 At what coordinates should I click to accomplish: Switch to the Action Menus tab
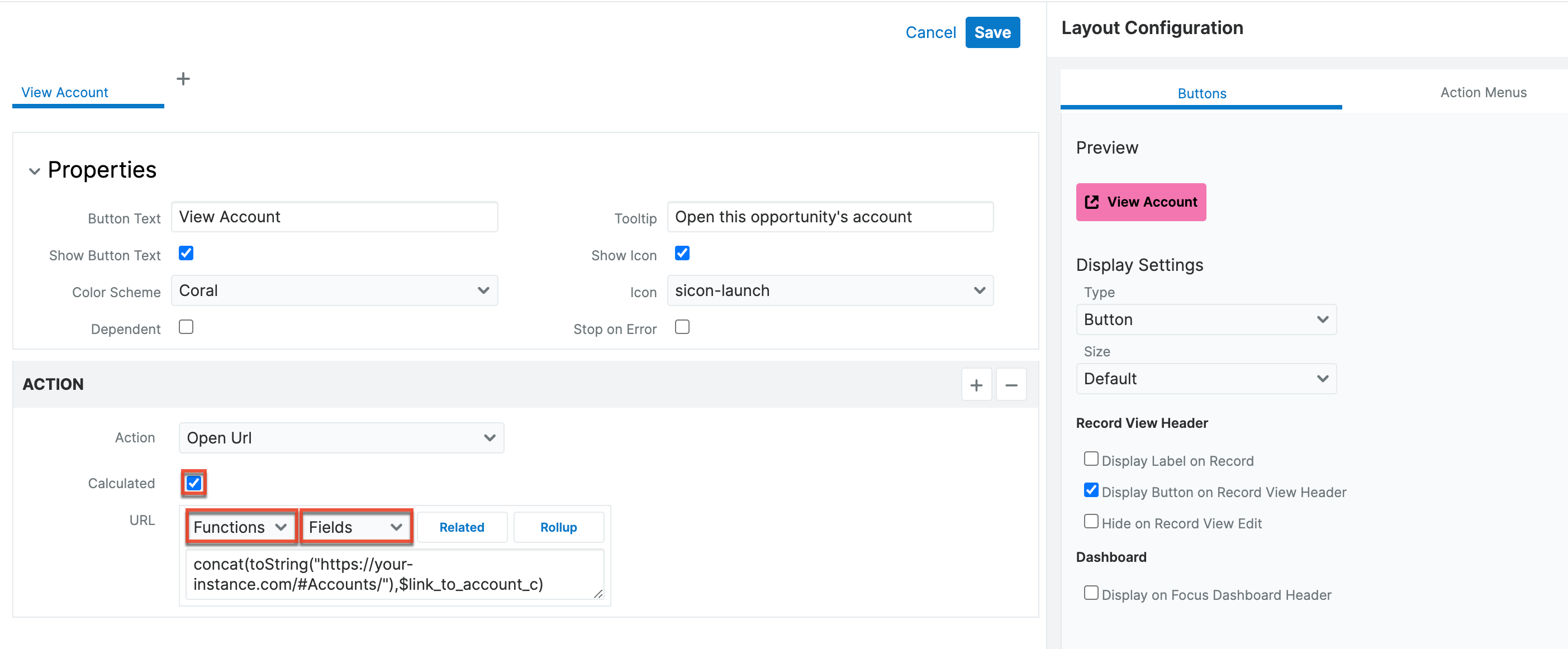[1484, 93]
